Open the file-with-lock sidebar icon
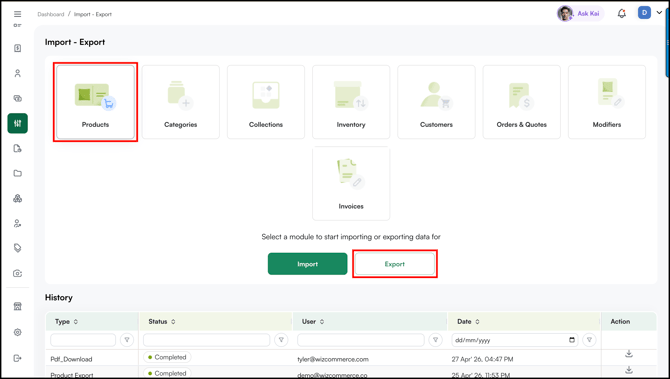Image resolution: width=670 pixels, height=379 pixels. [x=18, y=148]
